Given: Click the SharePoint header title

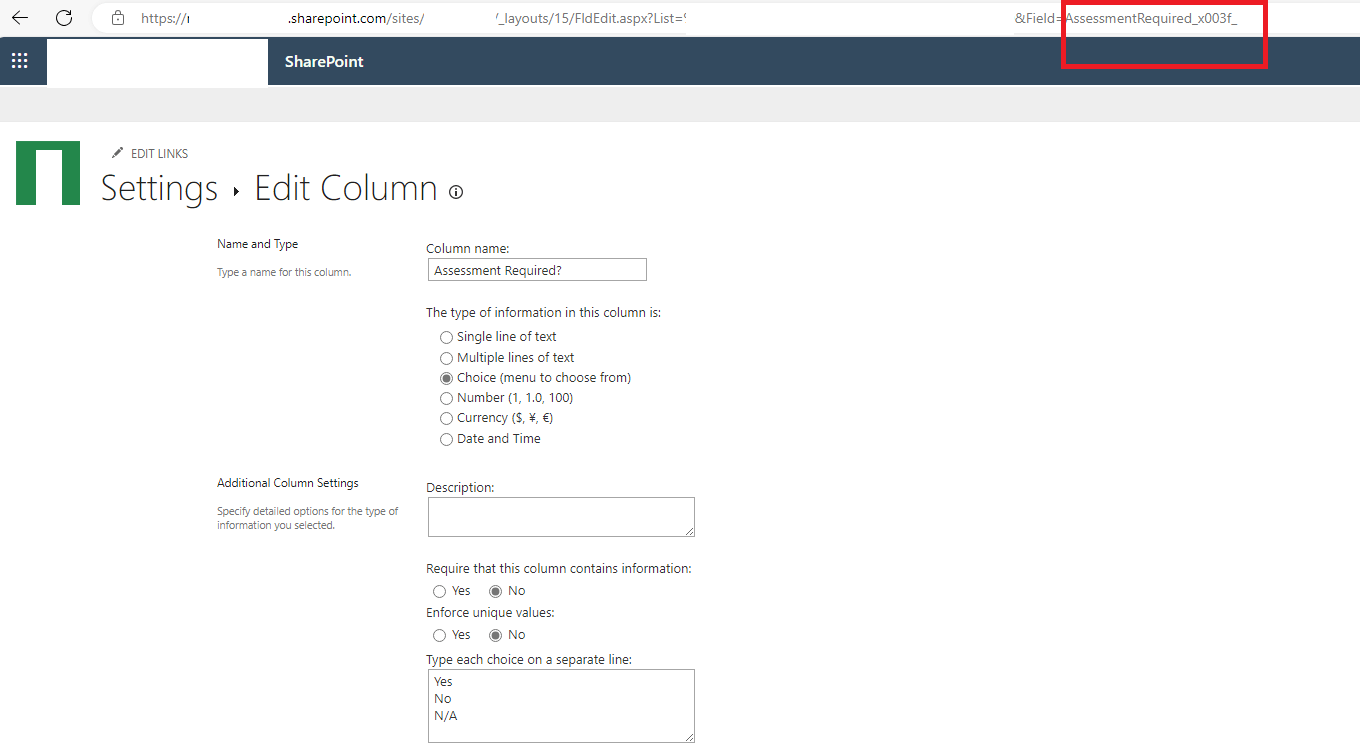Looking at the screenshot, I should tap(324, 62).
